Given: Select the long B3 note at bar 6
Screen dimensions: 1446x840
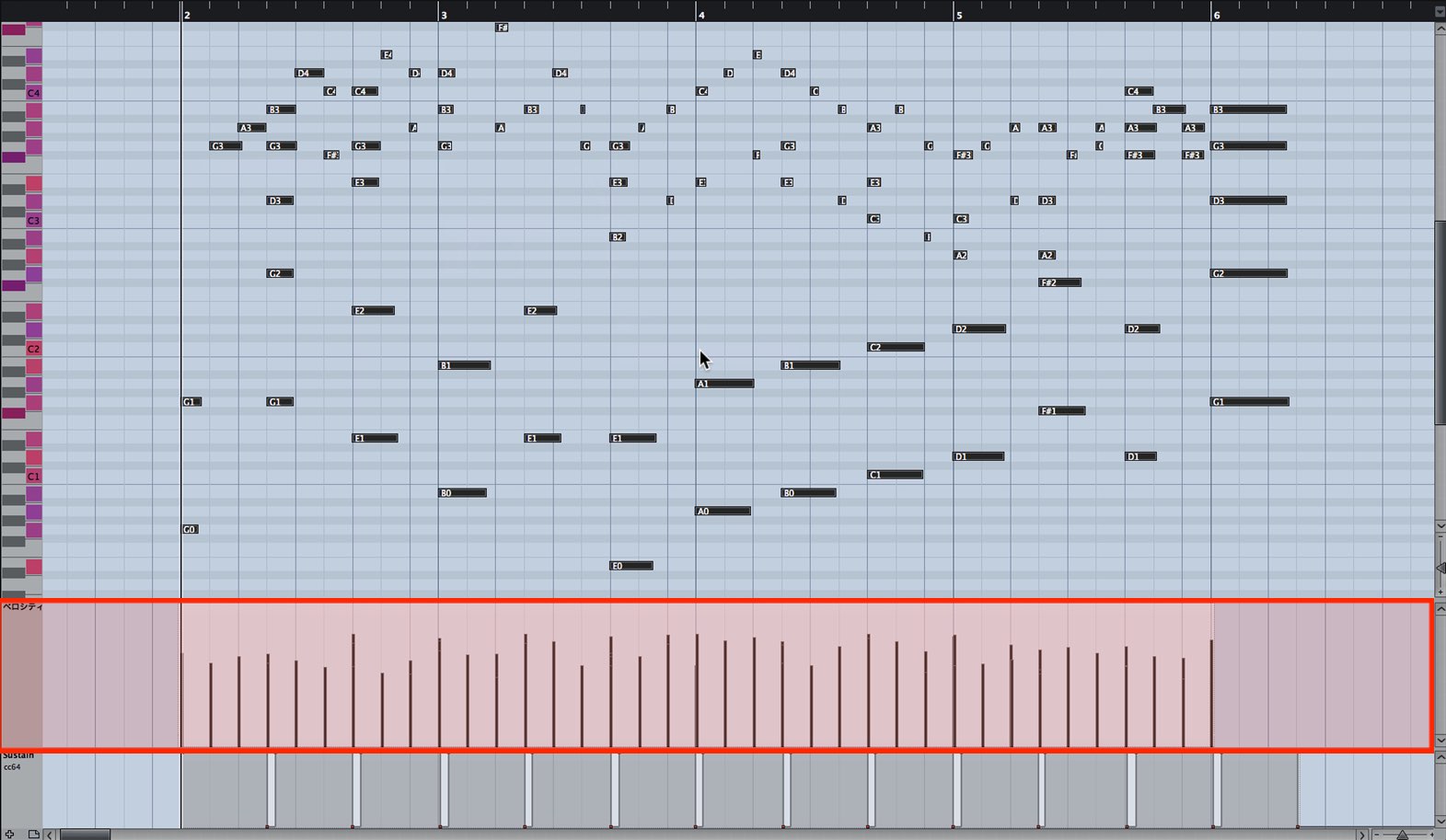Looking at the screenshot, I should click(x=1249, y=109).
